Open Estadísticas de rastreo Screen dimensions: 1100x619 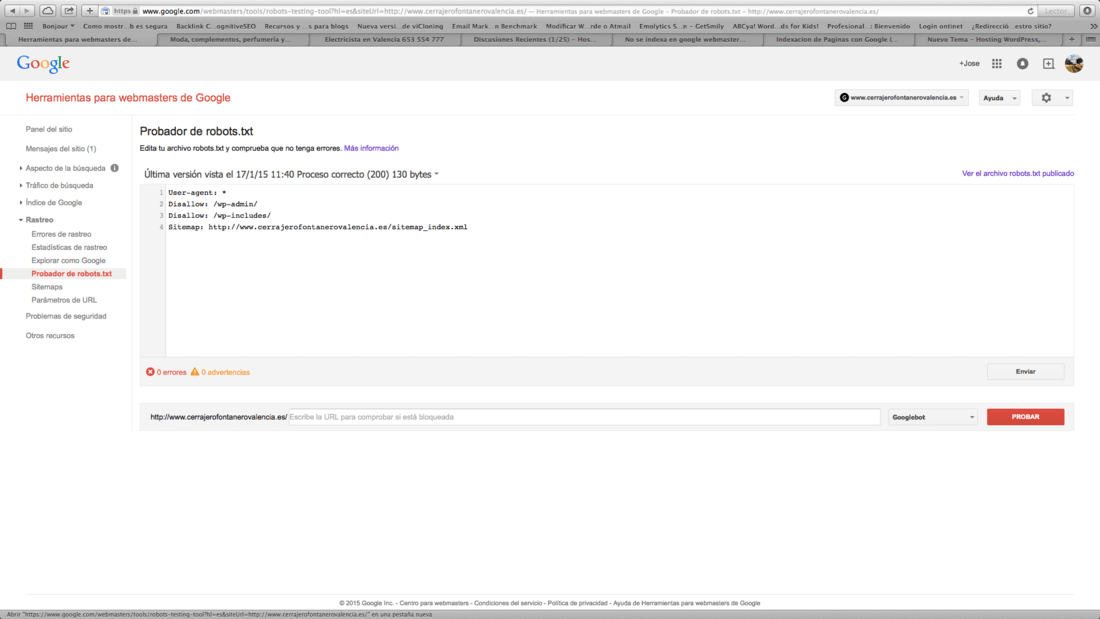point(69,248)
